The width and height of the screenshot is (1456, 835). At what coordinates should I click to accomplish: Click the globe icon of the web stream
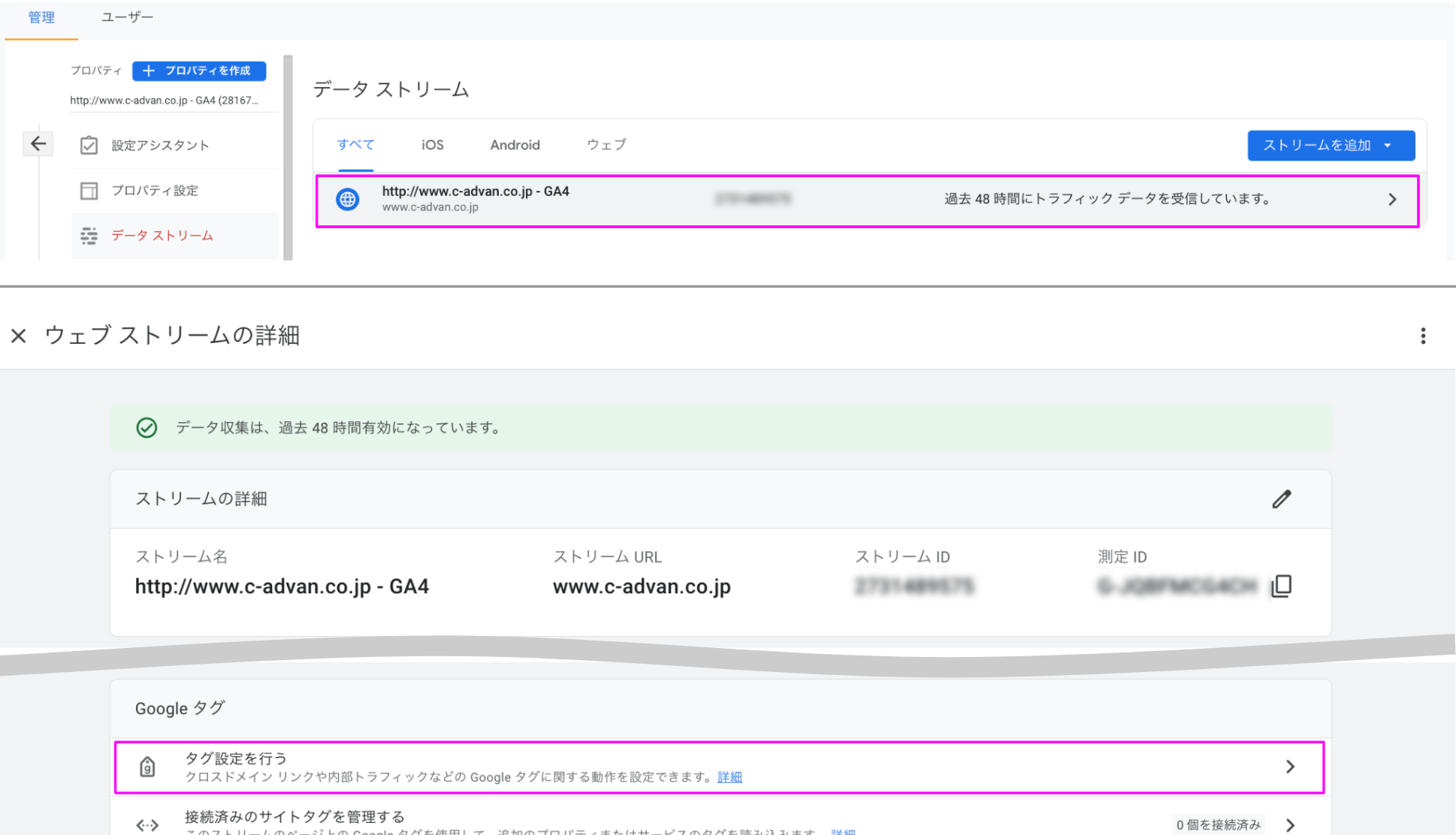(x=347, y=199)
